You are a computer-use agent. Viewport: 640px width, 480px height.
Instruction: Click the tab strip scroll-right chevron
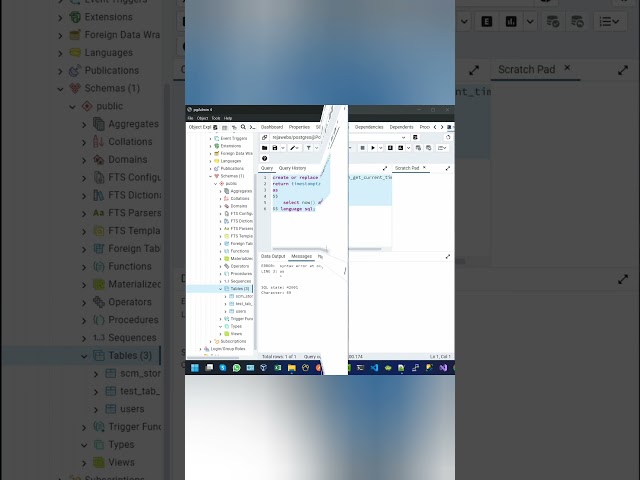tap(442, 127)
